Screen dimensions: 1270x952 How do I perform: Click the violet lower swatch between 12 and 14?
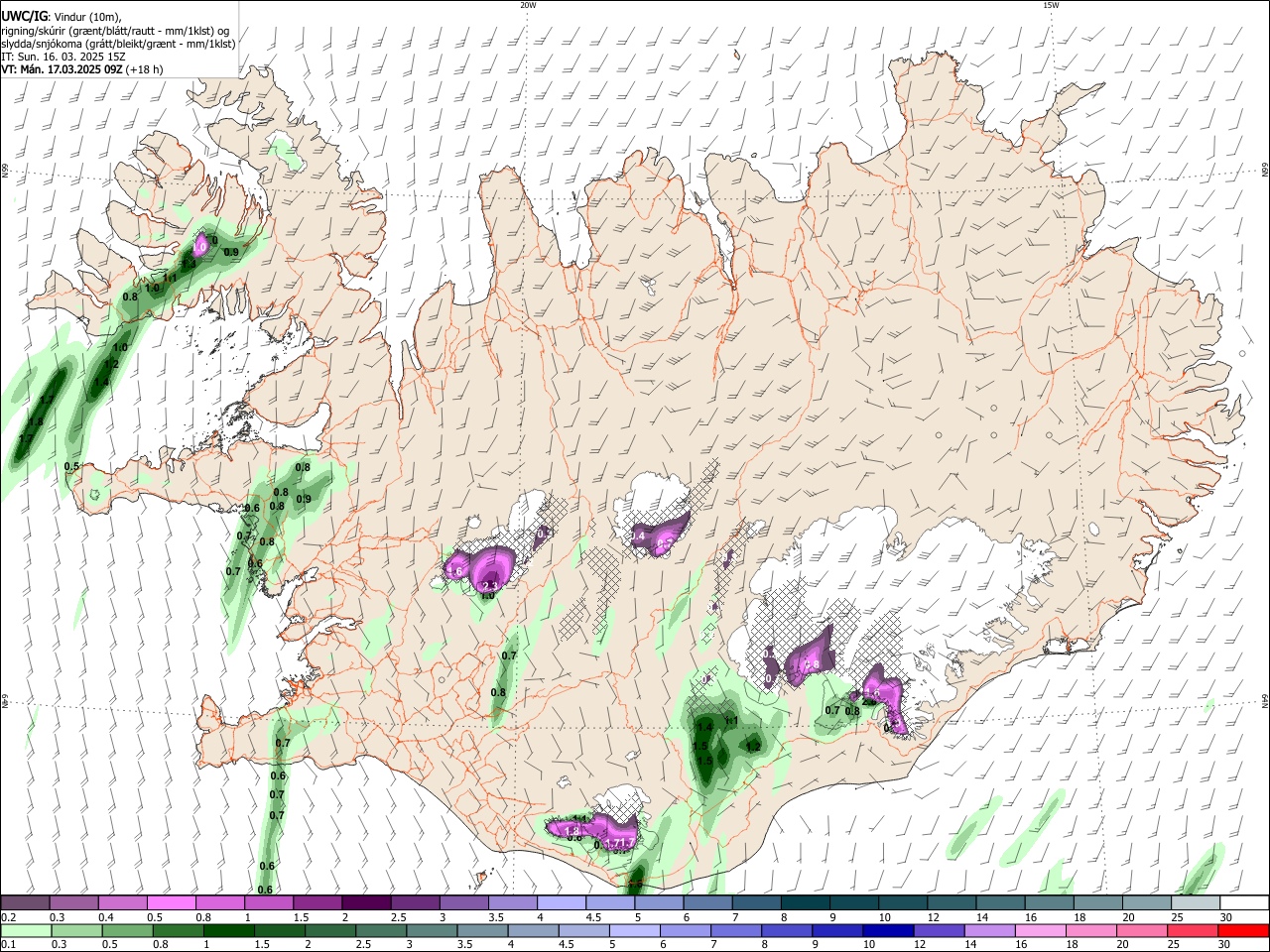[x=938, y=930]
